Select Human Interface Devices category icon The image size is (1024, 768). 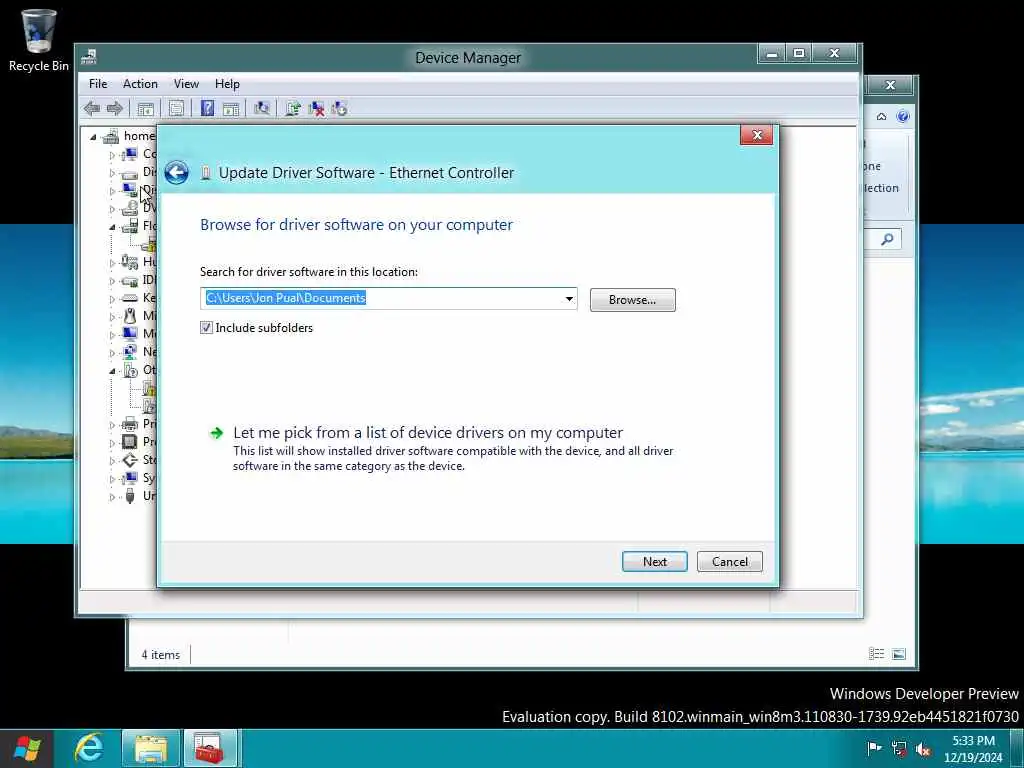tap(130, 262)
